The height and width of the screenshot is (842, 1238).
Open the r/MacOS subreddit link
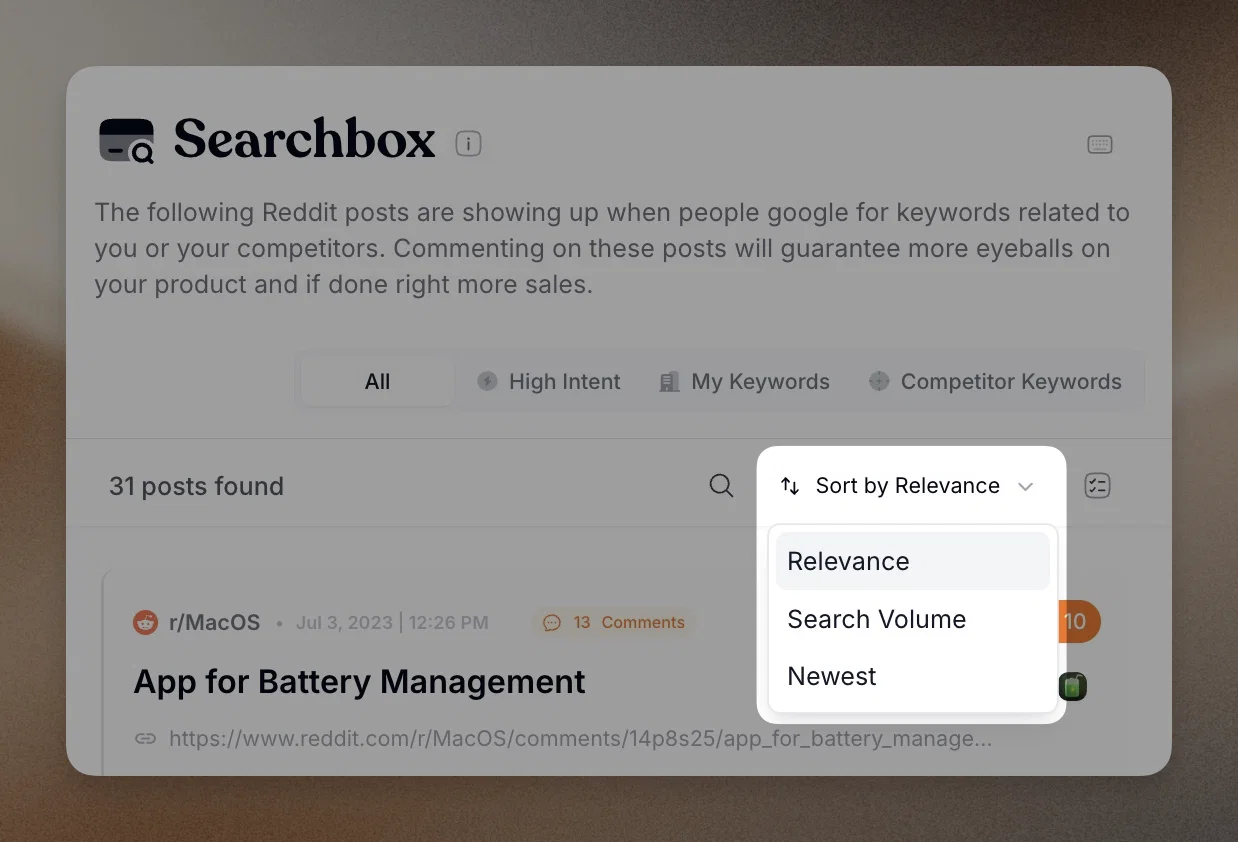coord(214,622)
